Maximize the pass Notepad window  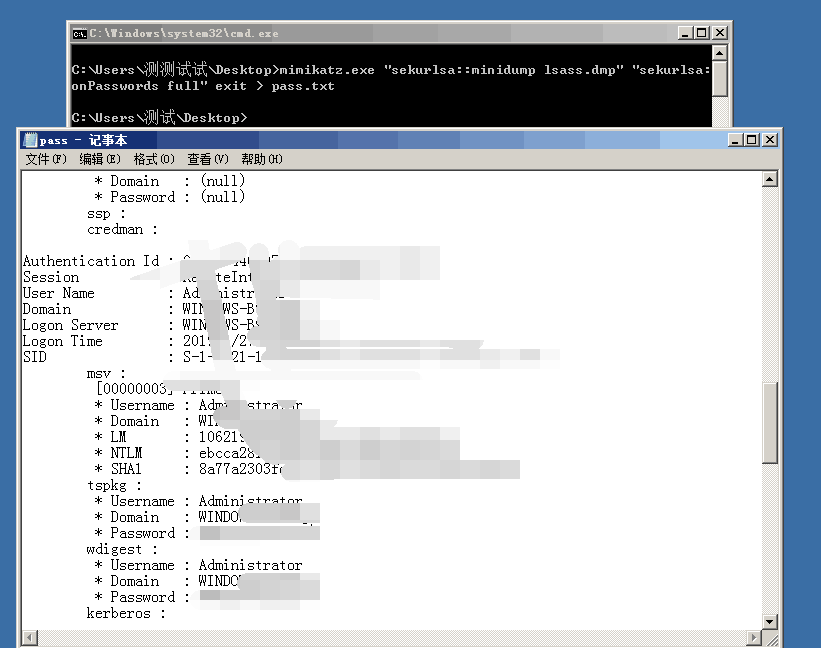tap(752, 140)
